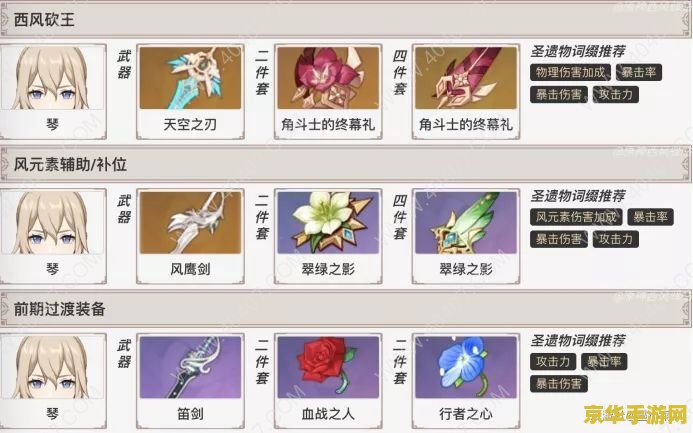Screen dimensions: 693x433
Task: Select the 天空之刃 weapon icon
Action: (x=190, y=78)
